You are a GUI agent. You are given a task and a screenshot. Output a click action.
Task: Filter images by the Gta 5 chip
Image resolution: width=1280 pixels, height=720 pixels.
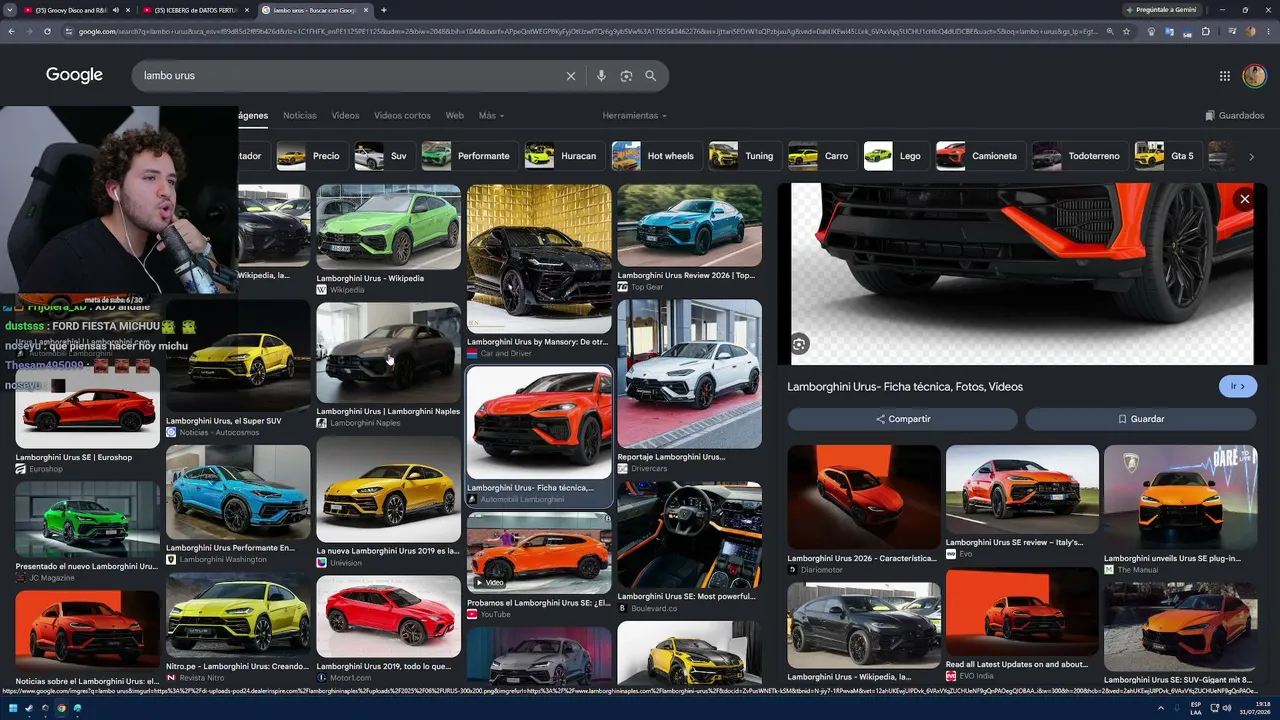(x=1166, y=156)
